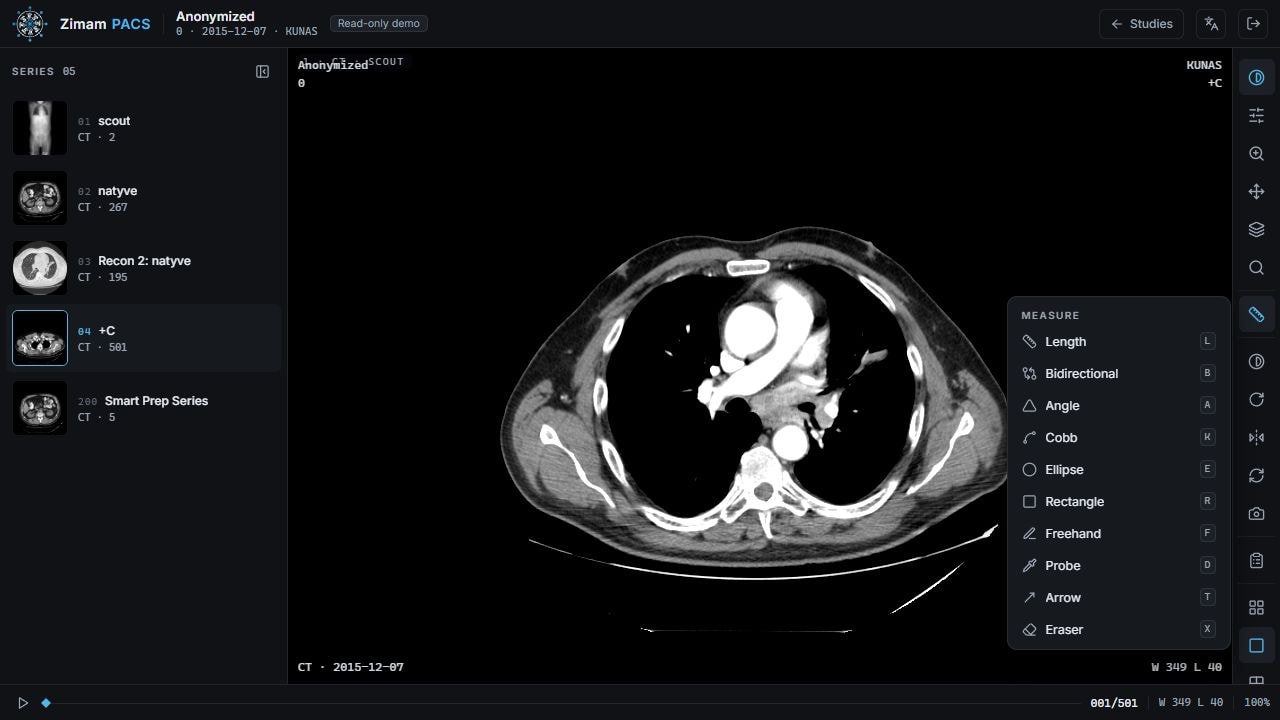Reset the view with the two-arrow refresh icon
The width and height of the screenshot is (1280, 720).
tap(1257, 476)
